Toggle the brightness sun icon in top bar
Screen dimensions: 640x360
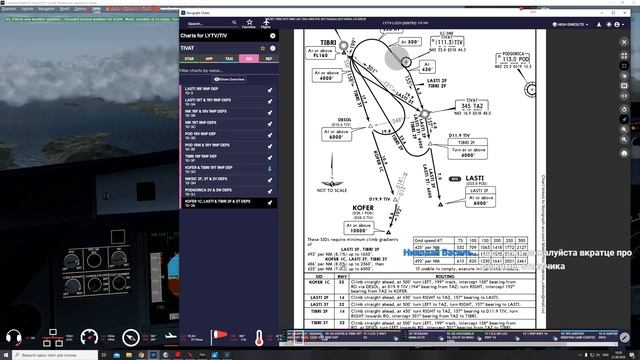click(x=609, y=24)
